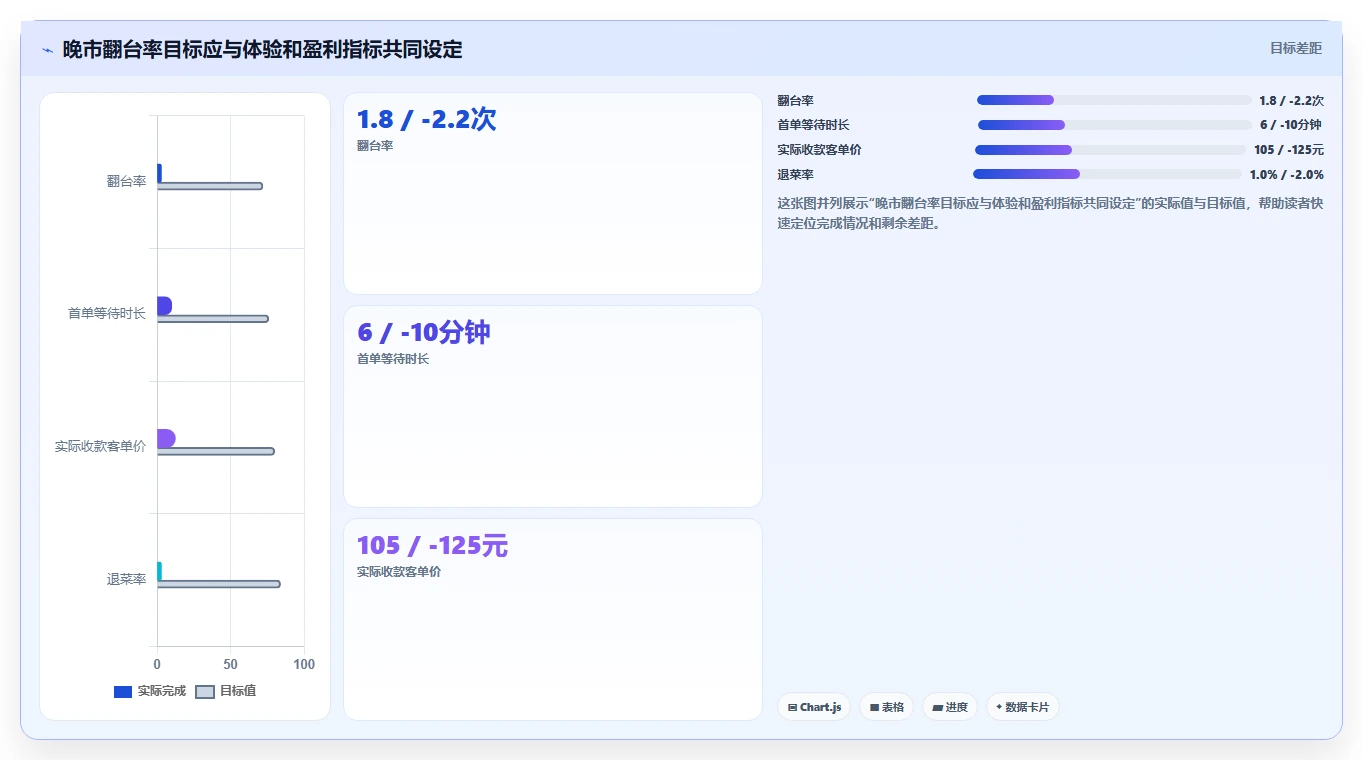Click the gray target bar for 实际收款客单价
1363x760 pixels.
pyautogui.click(x=216, y=451)
